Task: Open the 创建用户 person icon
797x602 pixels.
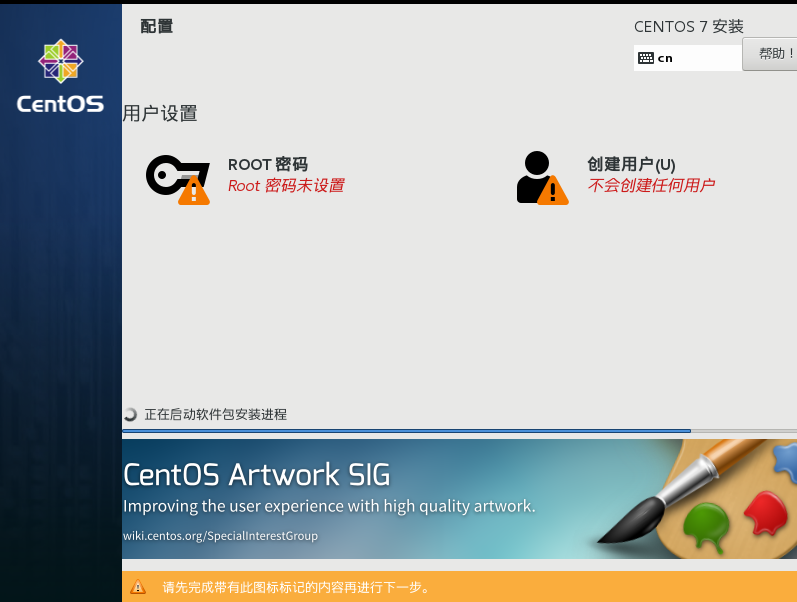Action: [x=542, y=178]
